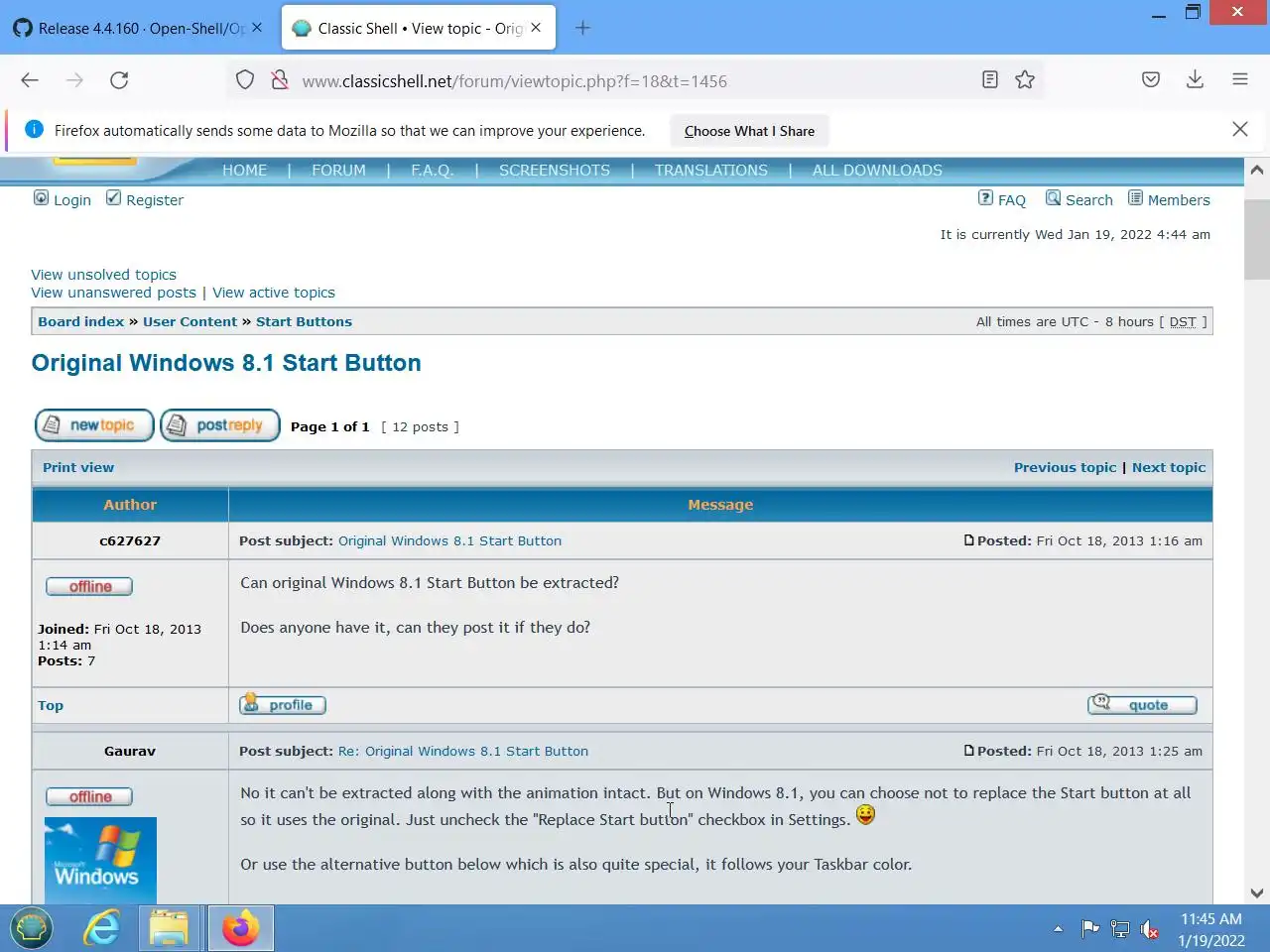Click the insecure connection lock icon
The width and height of the screenshot is (1270, 952).
coord(280,80)
